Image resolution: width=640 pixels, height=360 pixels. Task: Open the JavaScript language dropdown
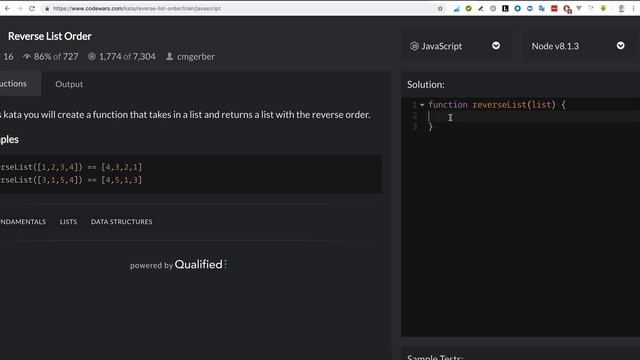click(x=456, y=46)
